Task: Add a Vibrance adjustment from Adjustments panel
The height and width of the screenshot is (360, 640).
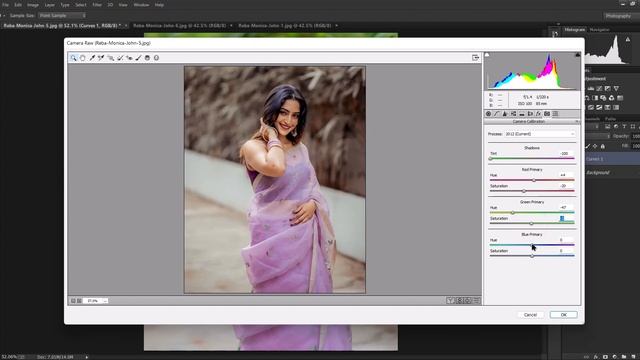Action: 616,89
